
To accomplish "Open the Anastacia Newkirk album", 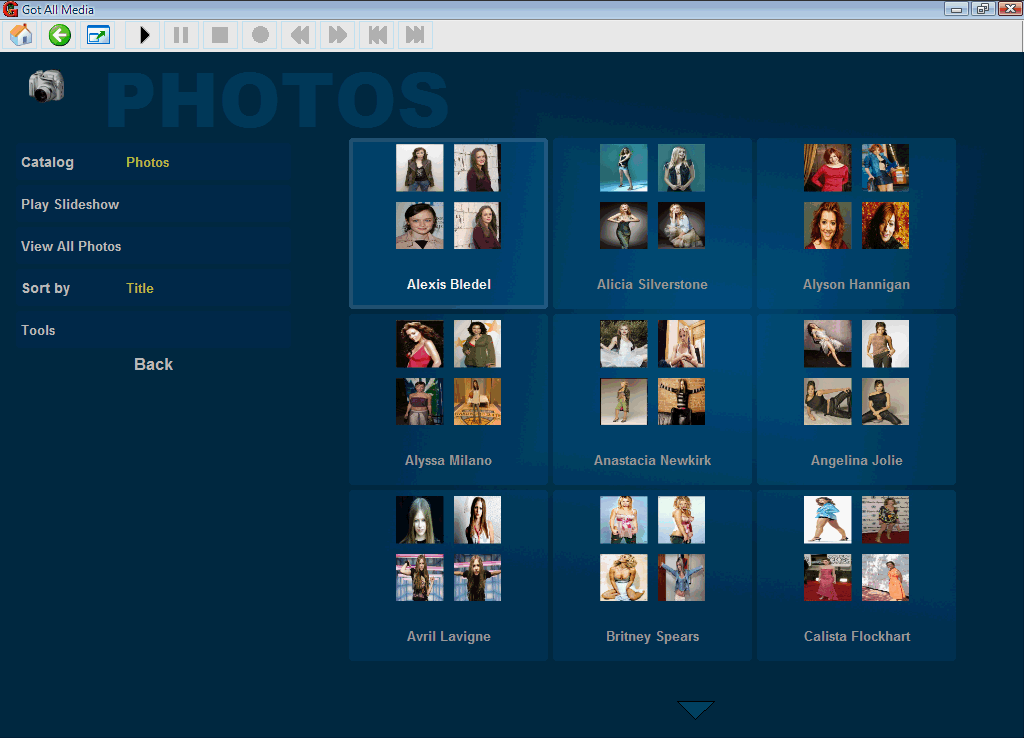I will [652, 399].
